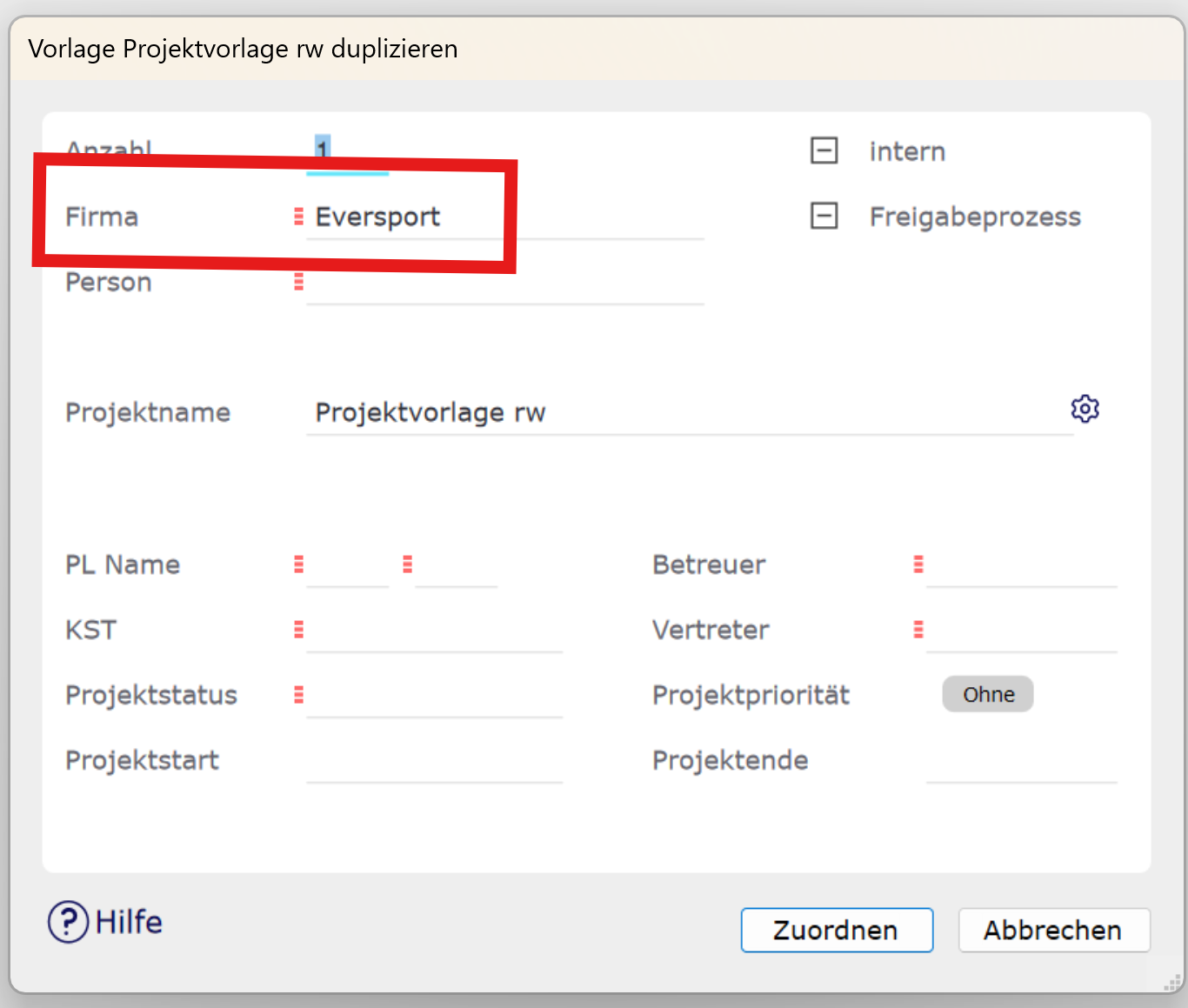Toggle the Freigabeprozess checkbox
The image size is (1188, 1008).
click(x=824, y=216)
